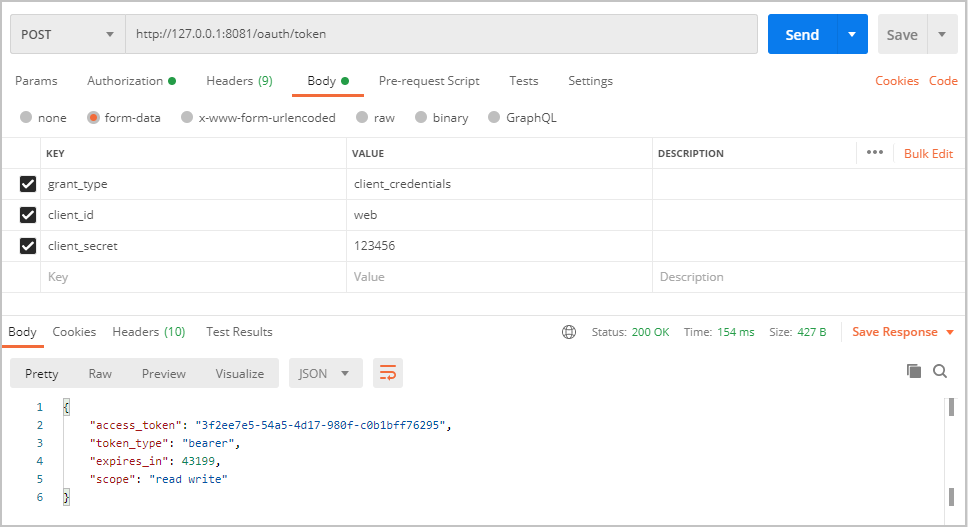Select the x-www-form-urlencoded radio option
Image resolution: width=968 pixels, height=527 pixels.
tap(187, 117)
